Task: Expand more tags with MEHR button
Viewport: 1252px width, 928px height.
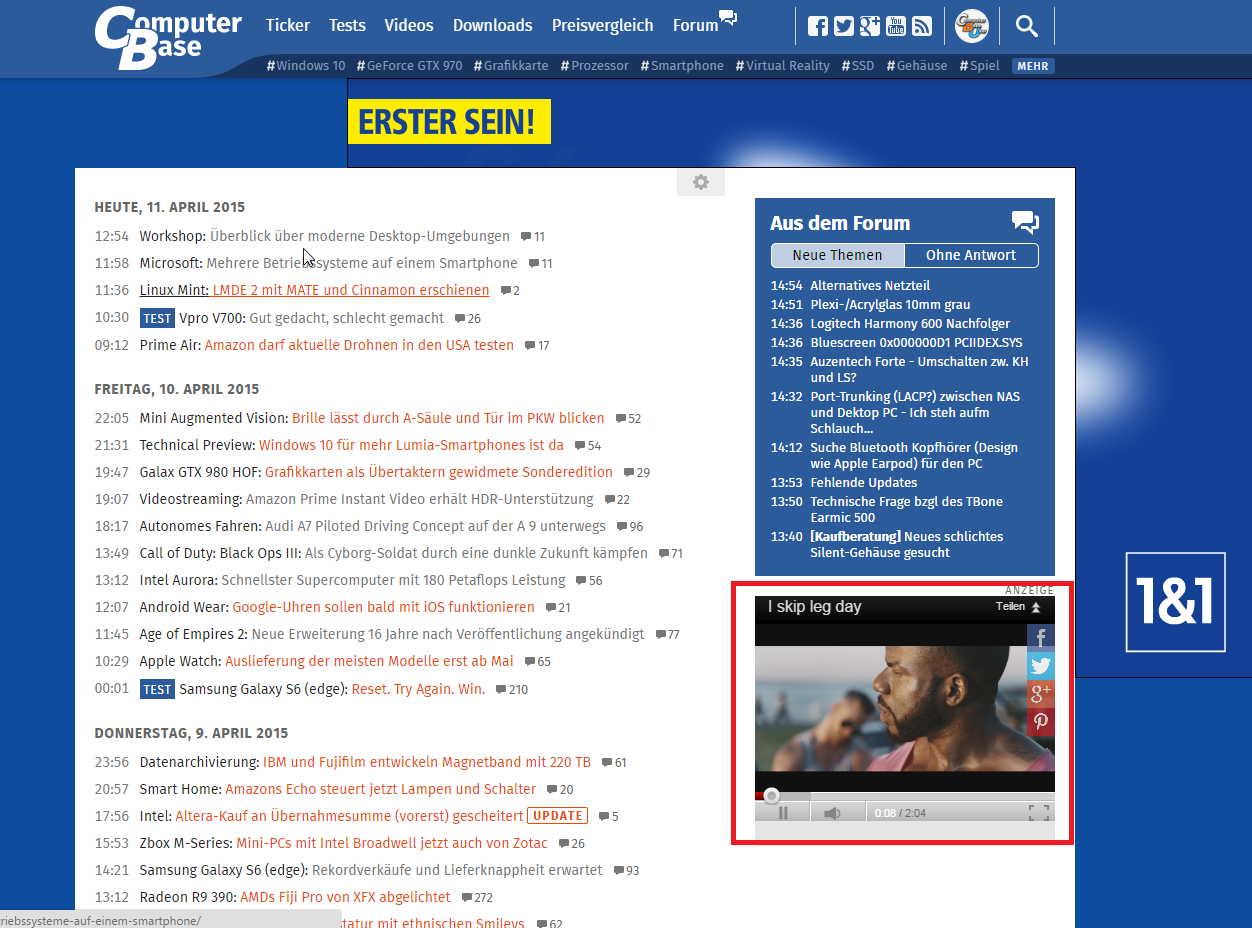Action: click(1033, 66)
